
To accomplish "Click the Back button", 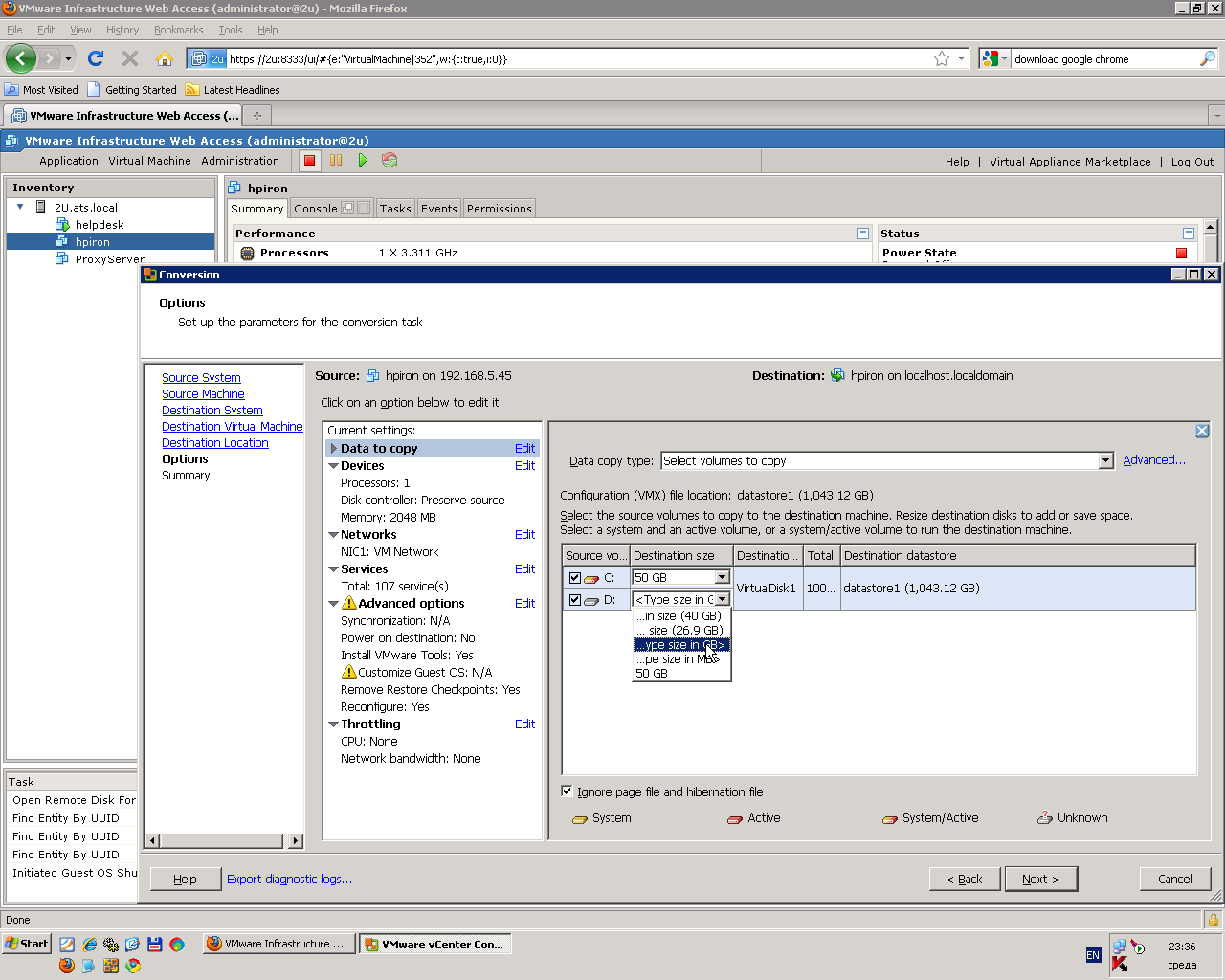I will click(x=965, y=879).
